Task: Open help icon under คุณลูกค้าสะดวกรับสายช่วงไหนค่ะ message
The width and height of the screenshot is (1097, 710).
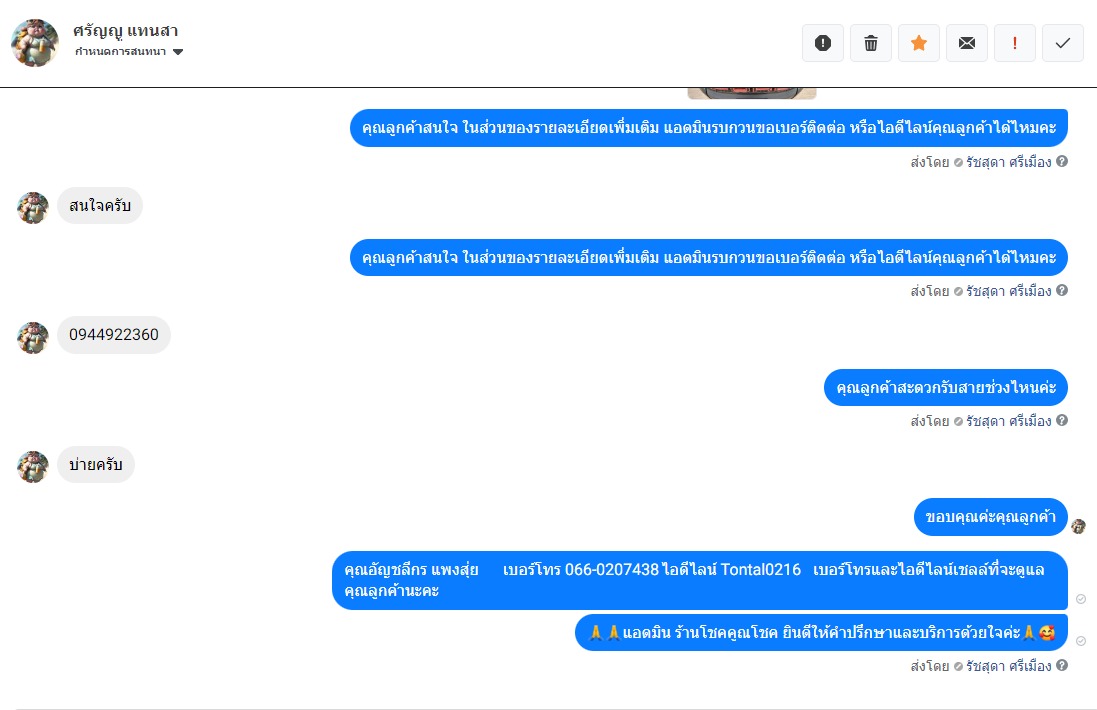Action: (1062, 420)
